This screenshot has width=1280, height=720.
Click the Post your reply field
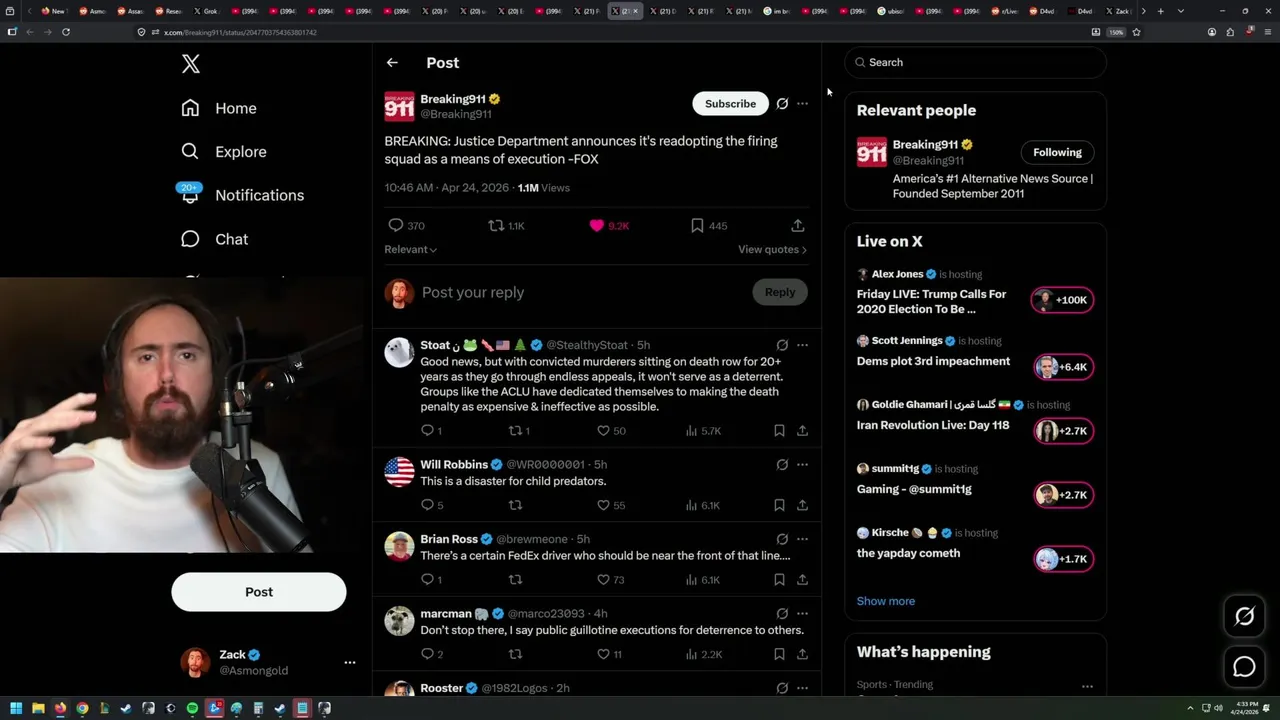coord(580,292)
